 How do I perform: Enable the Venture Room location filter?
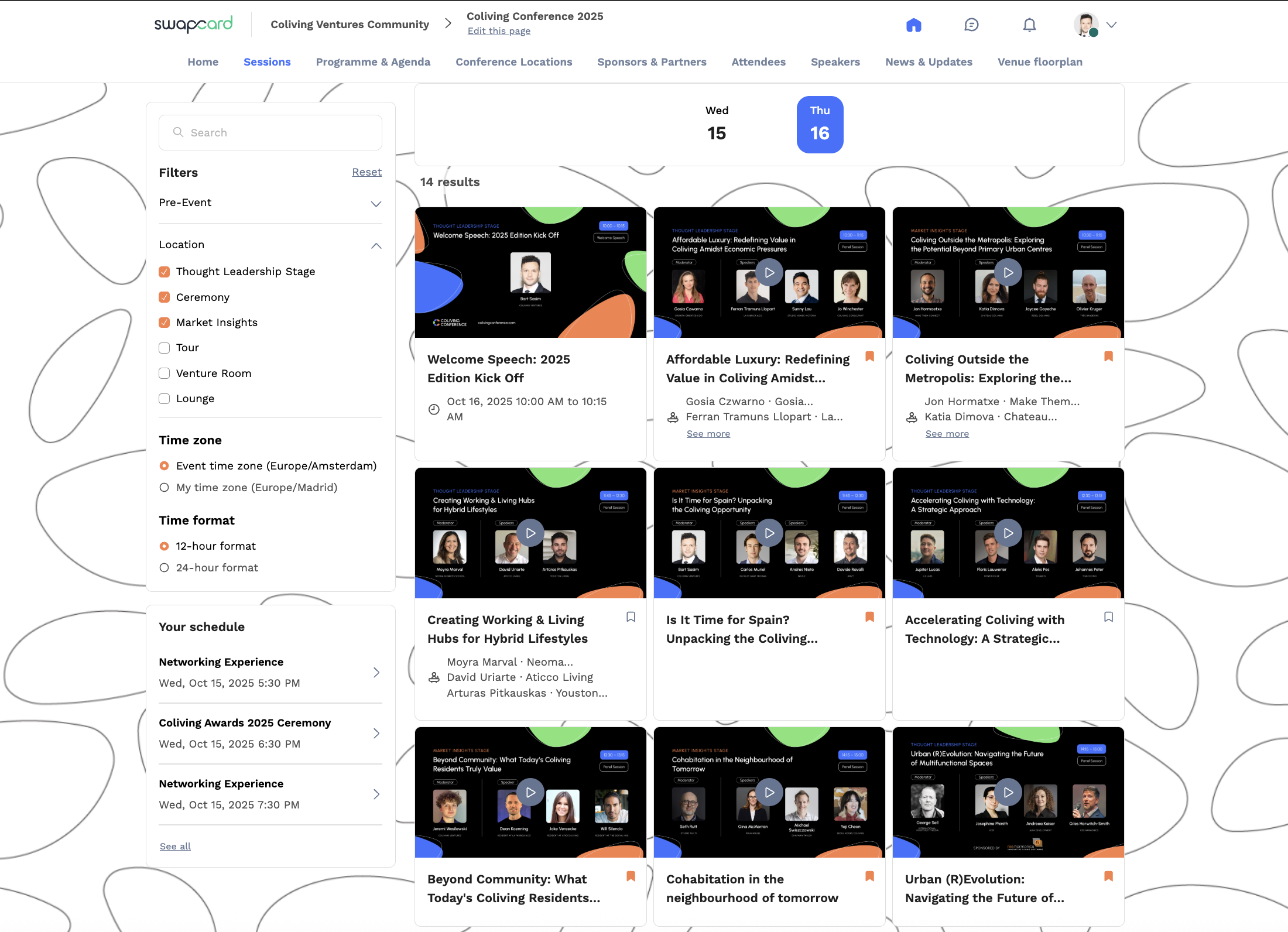point(165,374)
